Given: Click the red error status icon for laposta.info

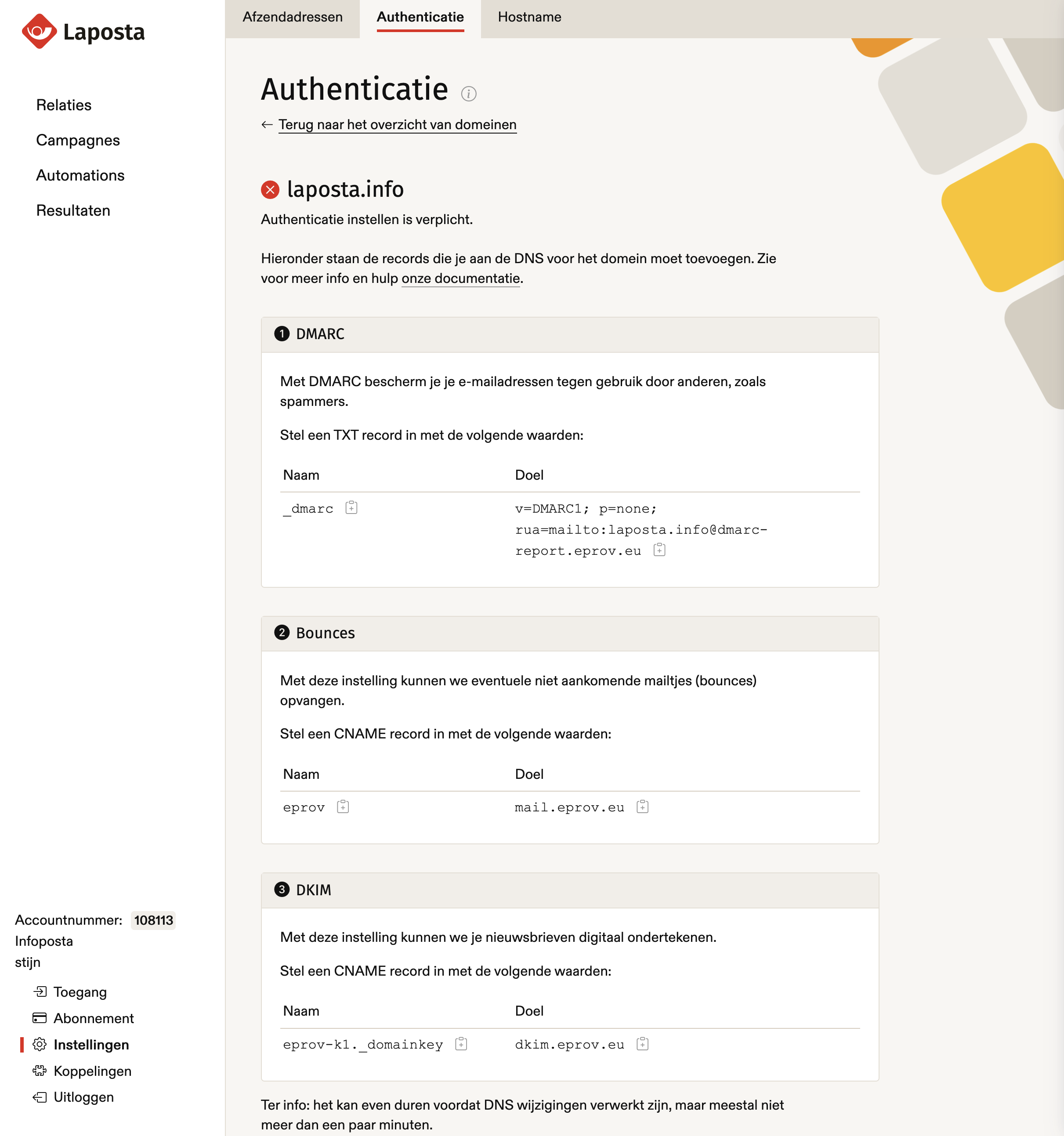Looking at the screenshot, I should (270, 190).
